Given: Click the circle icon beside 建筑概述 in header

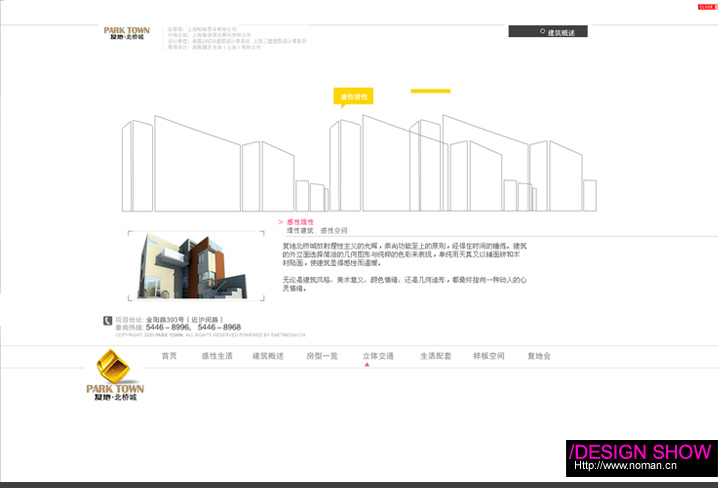Looking at the screenshot, I should (542, 31).
